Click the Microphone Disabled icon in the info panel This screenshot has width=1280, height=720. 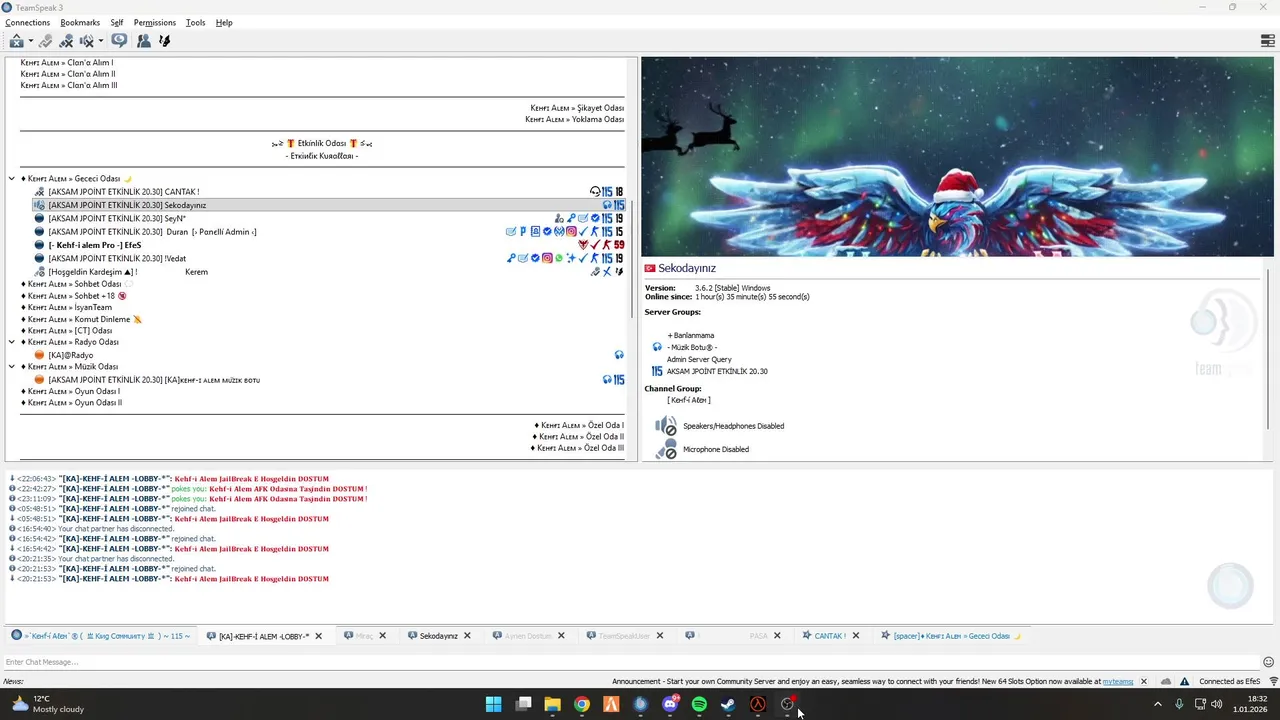666,449
